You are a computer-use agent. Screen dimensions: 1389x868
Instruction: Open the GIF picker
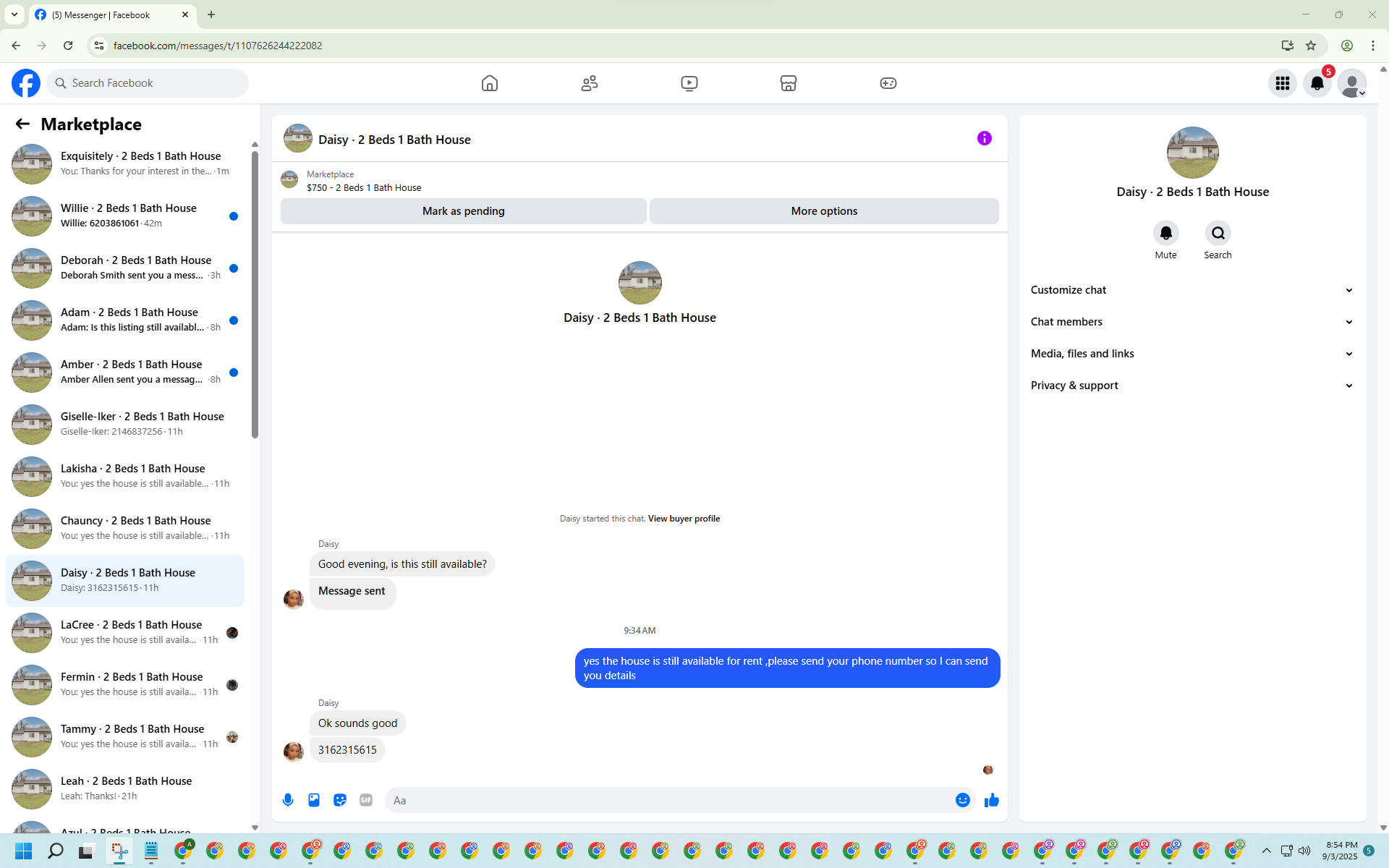tap(366, 800)
